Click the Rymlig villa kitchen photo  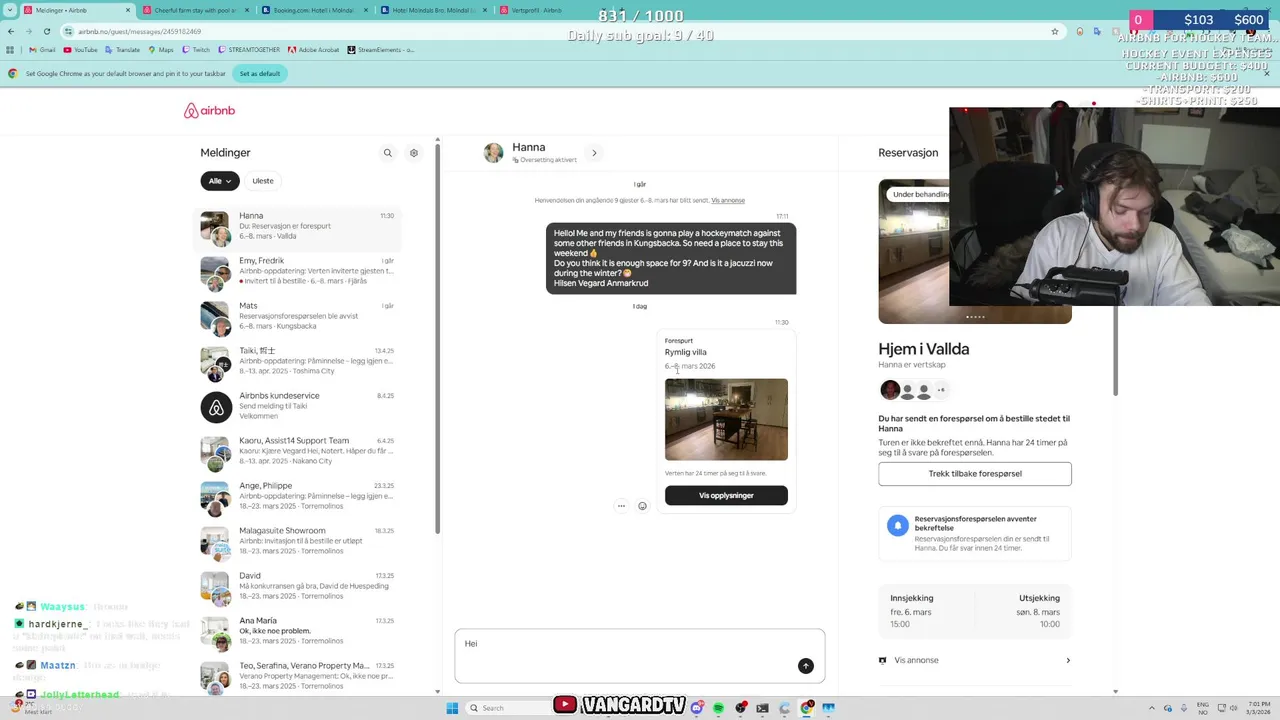tap(726, 419)
